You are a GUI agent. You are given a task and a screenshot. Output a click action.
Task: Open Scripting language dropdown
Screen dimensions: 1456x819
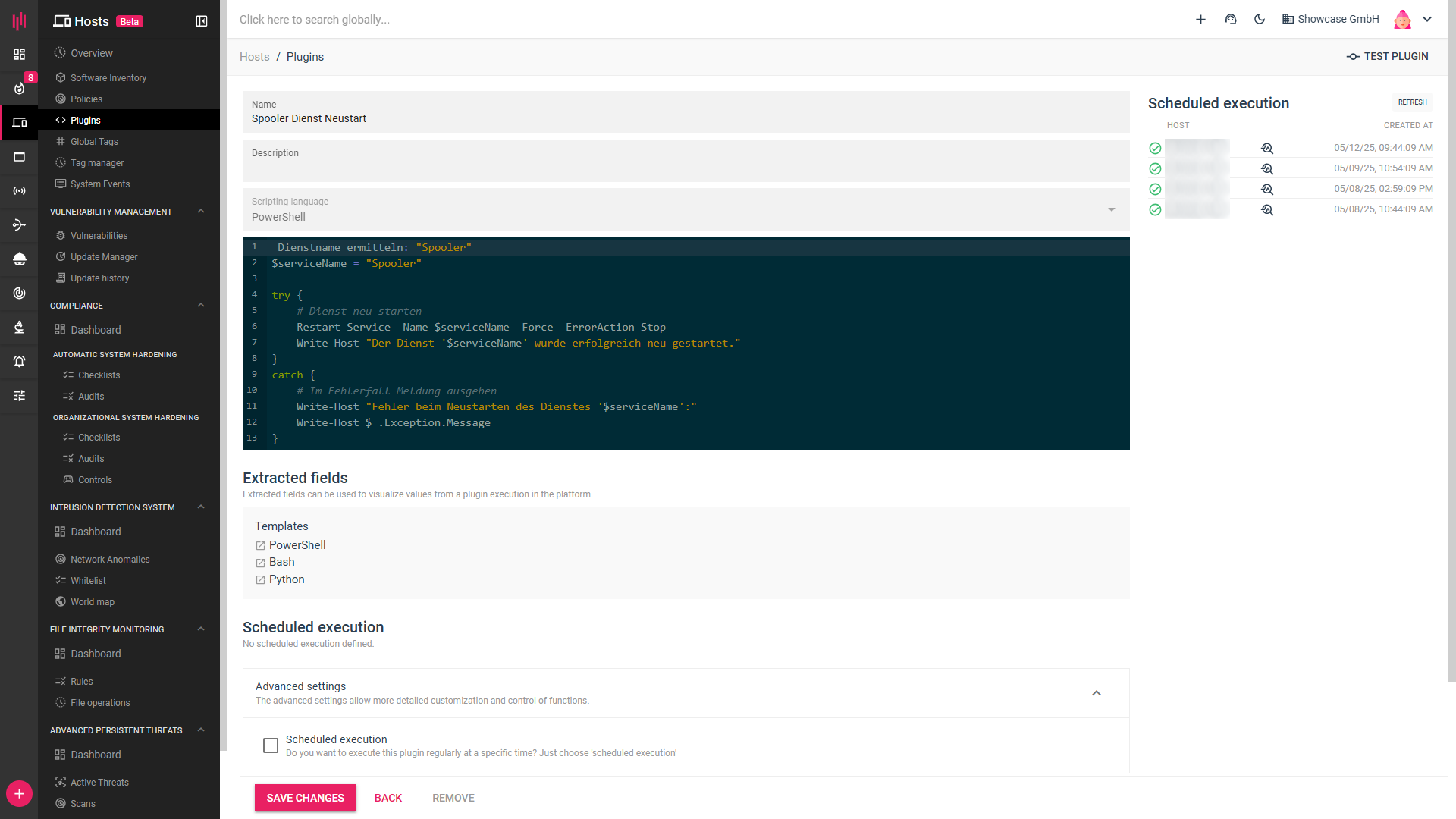686,210
